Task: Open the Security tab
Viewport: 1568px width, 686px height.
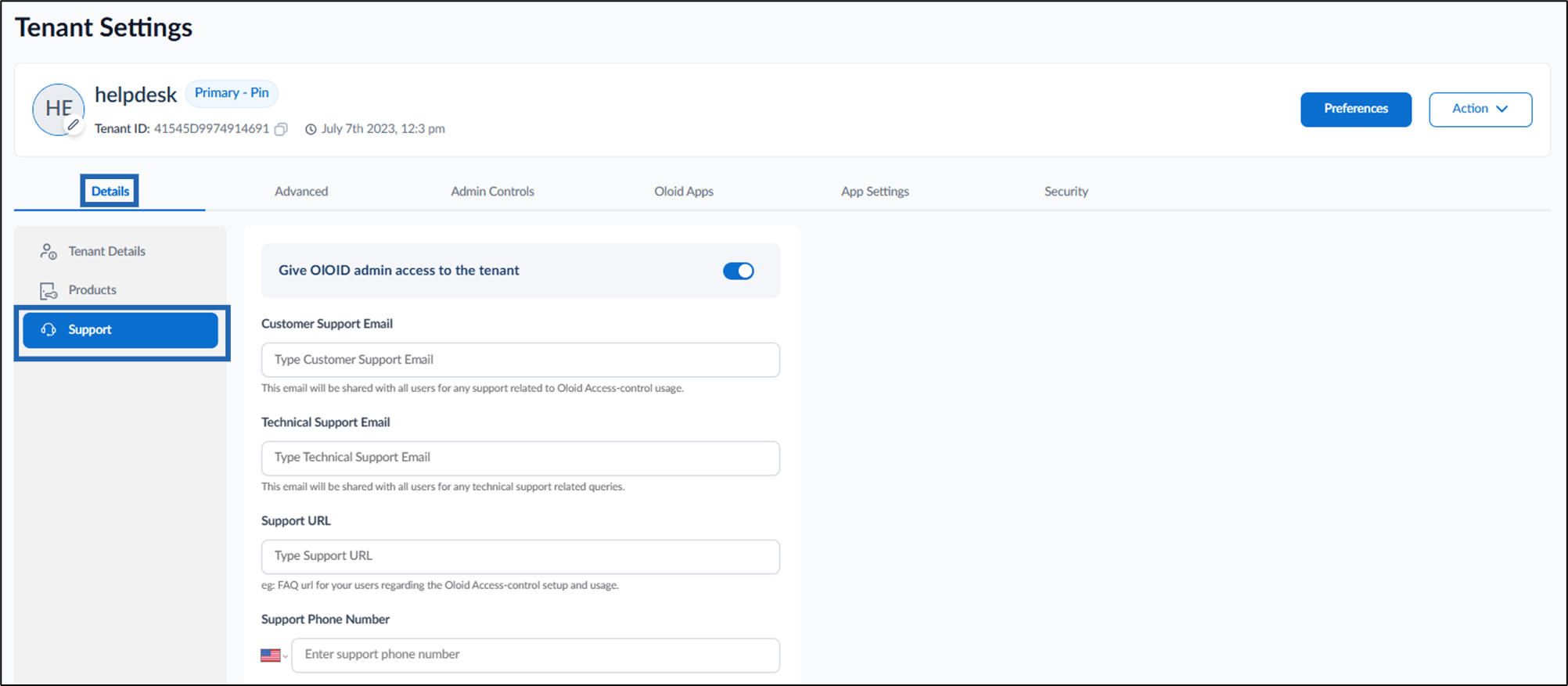Action: 1066,192
